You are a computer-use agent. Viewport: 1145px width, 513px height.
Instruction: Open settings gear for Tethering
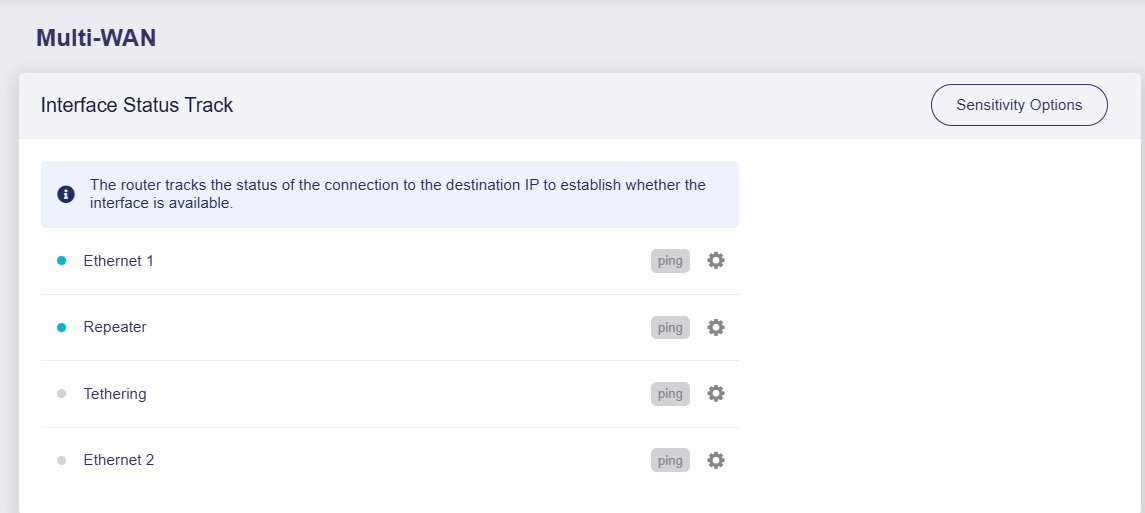[716, 393]
